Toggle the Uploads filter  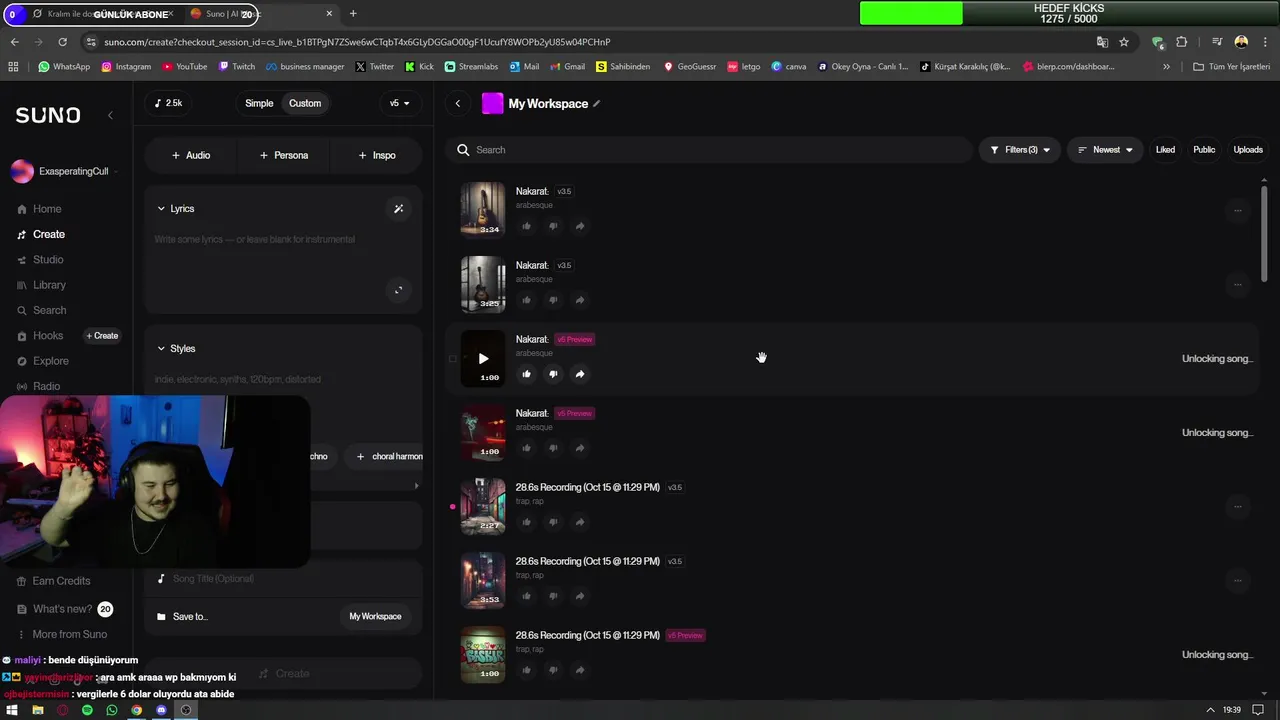tap(1248, 150)
